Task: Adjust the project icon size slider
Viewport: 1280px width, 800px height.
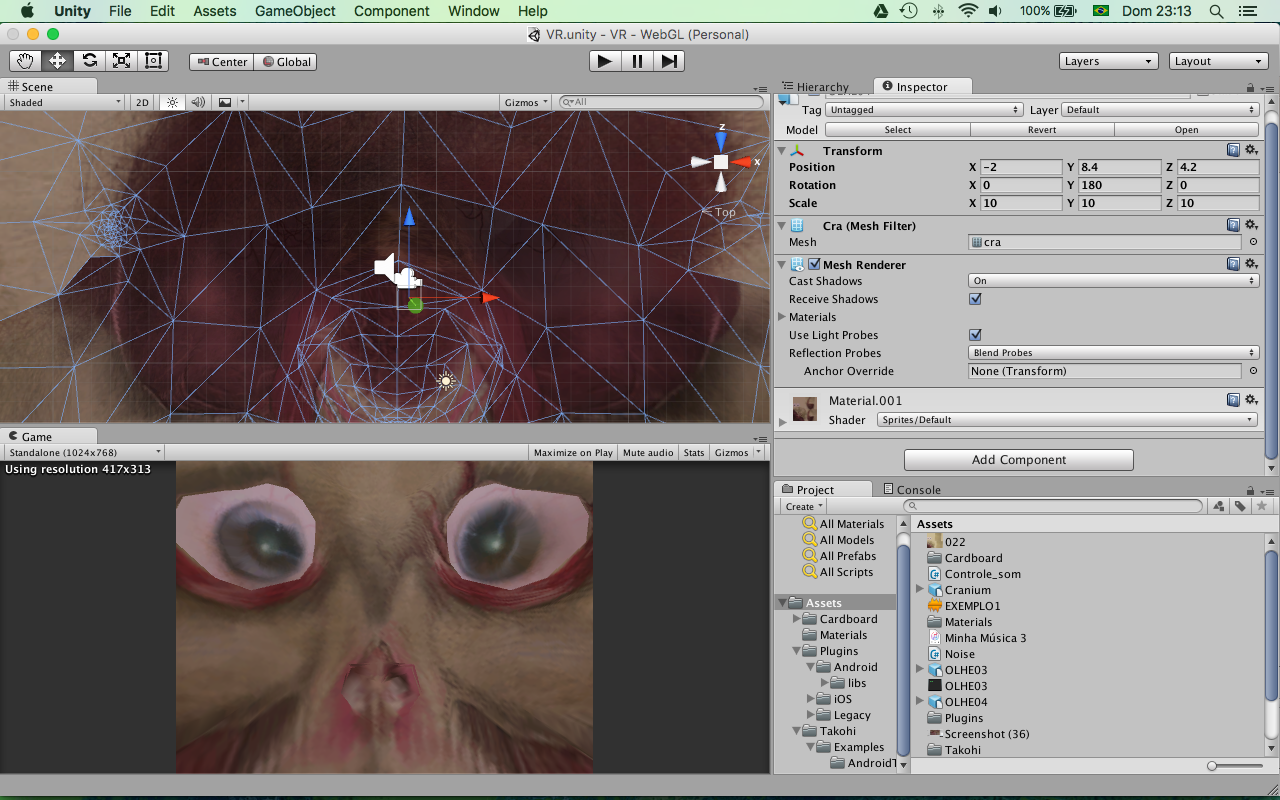Action: pyautogui.click(x=1213, y=766)
